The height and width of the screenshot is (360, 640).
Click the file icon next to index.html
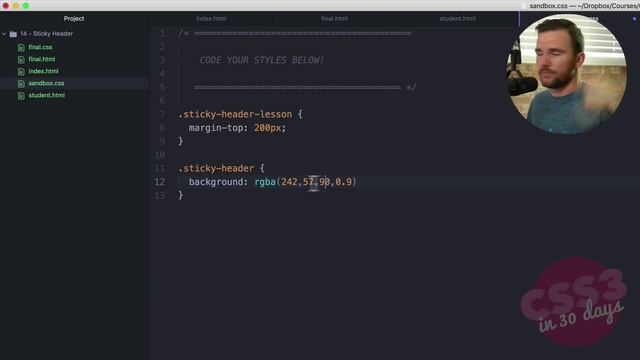click(21, 72)
